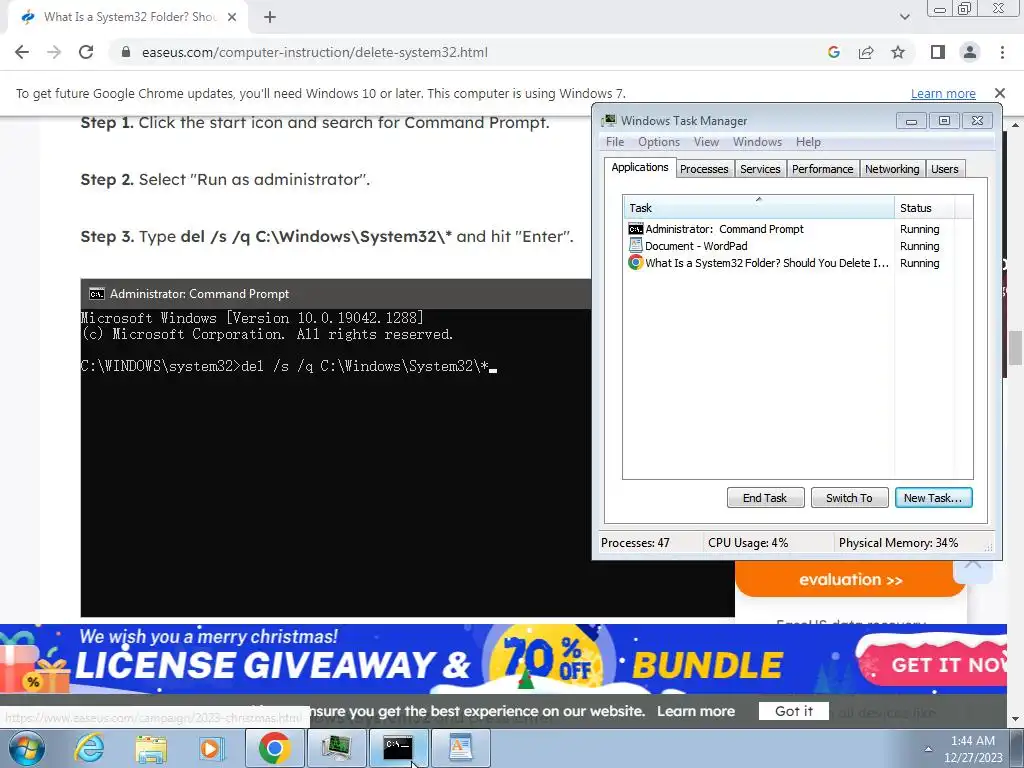Share this page icon
This screenshot has width=1024, height=768.
tap(866, 52)
